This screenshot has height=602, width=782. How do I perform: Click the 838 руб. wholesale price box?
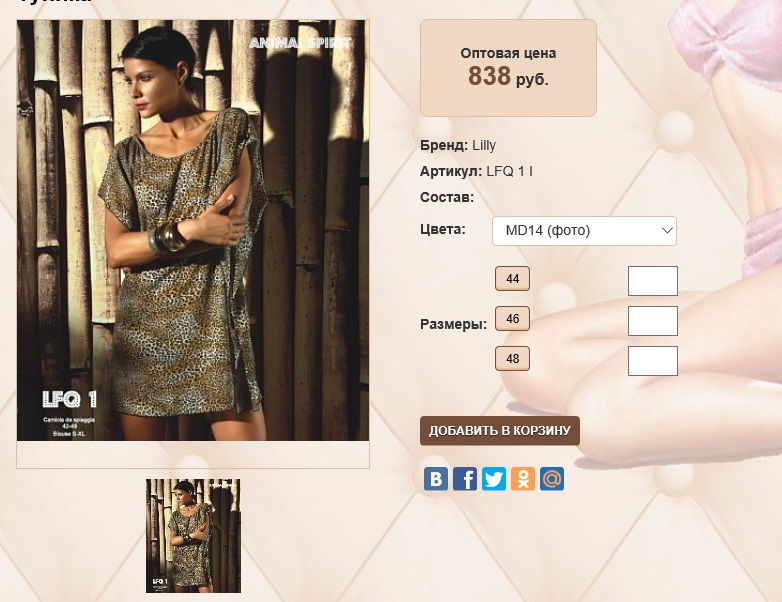point(508,68)
